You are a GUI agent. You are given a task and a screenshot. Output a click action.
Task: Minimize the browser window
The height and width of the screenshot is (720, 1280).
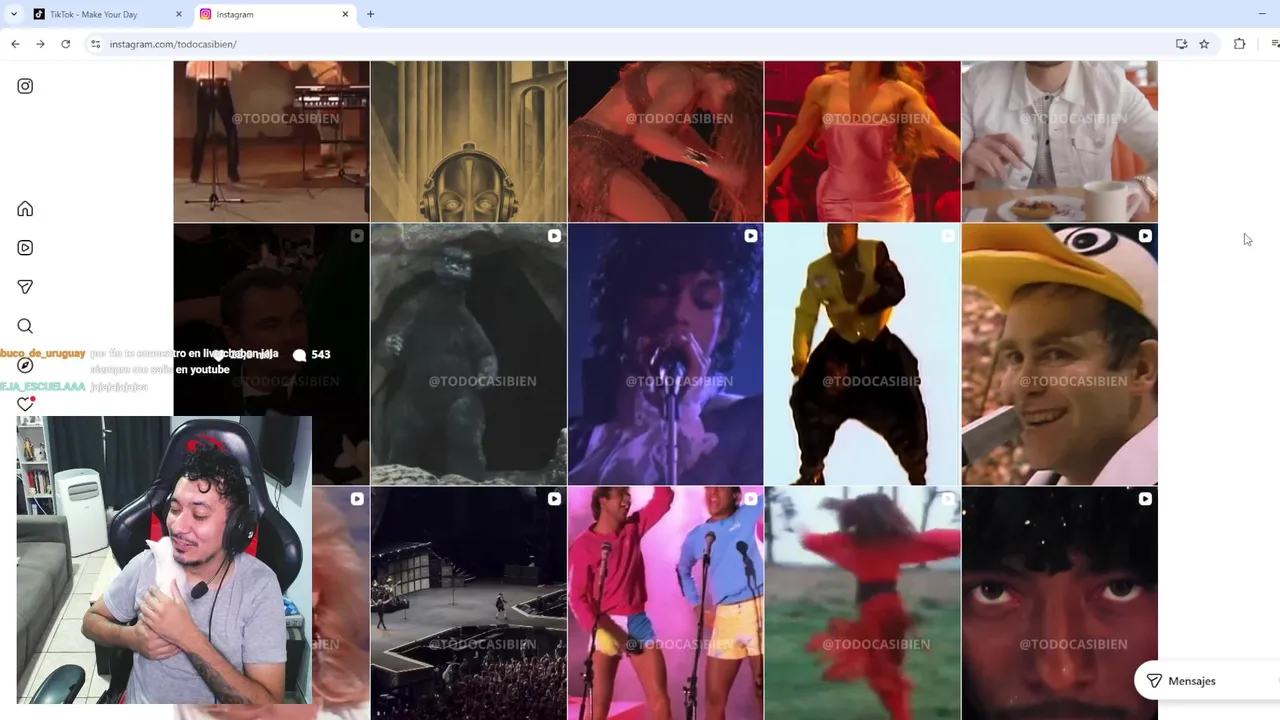[x=1262, y=14]
